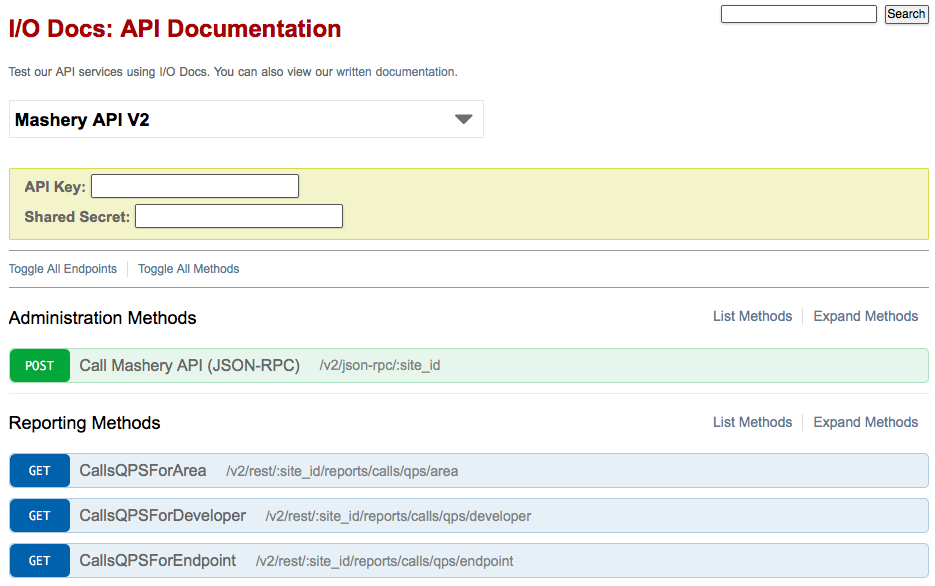Click the Search button
Screen dimensions: 935x586
pyautogui.click(x=906, y=14)
